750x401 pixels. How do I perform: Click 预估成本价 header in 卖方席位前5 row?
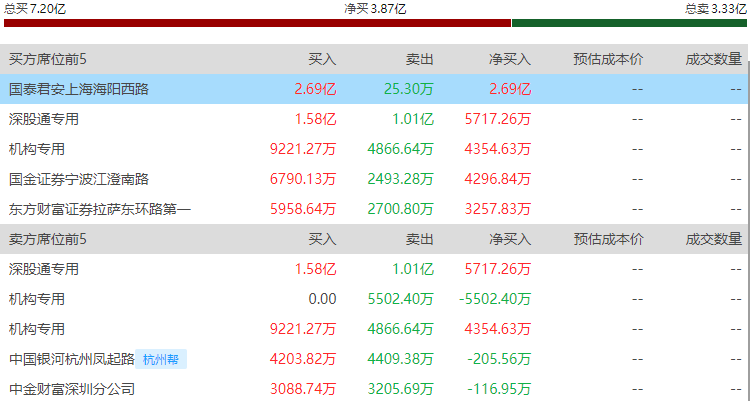pyautogui.click(x=608, y=239)
